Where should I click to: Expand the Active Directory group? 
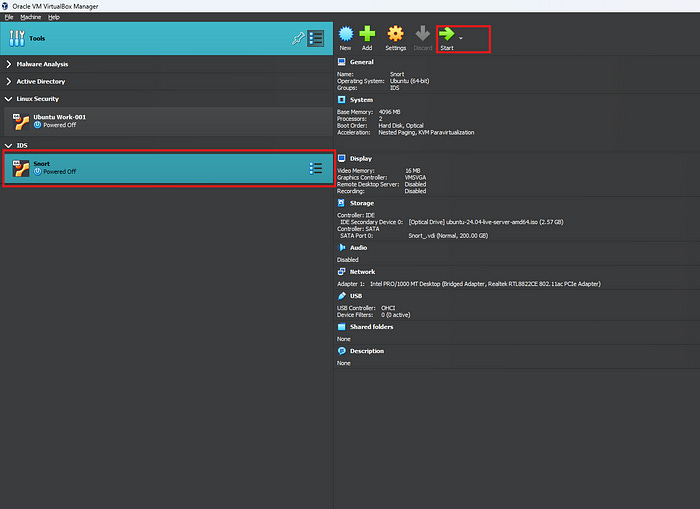coord(8,82)
